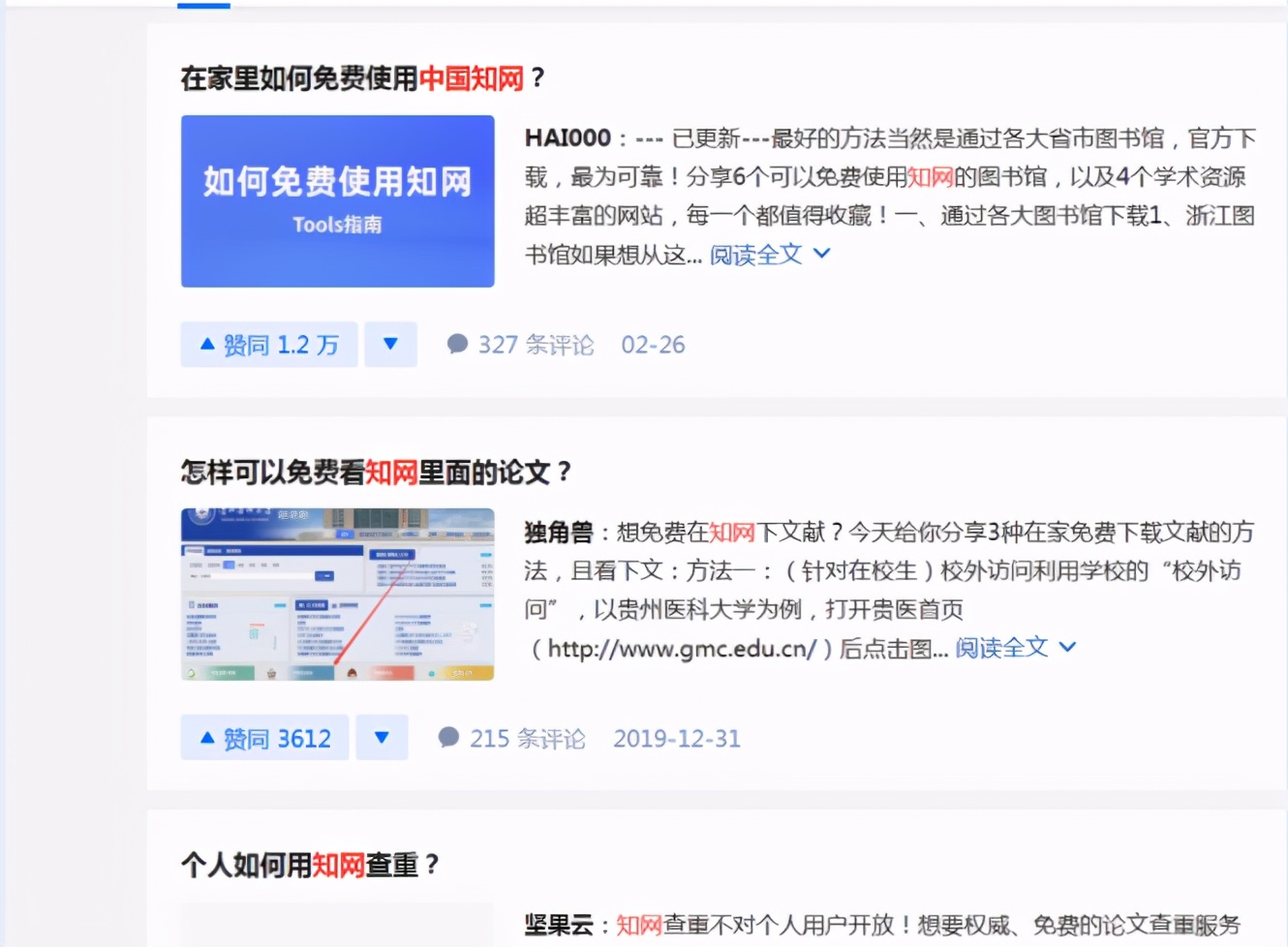Click the 02-26 timestamp on the first answer
The height and width of the screenshot is (947, 1288).
pyautogui.click(x=654, y=344)
